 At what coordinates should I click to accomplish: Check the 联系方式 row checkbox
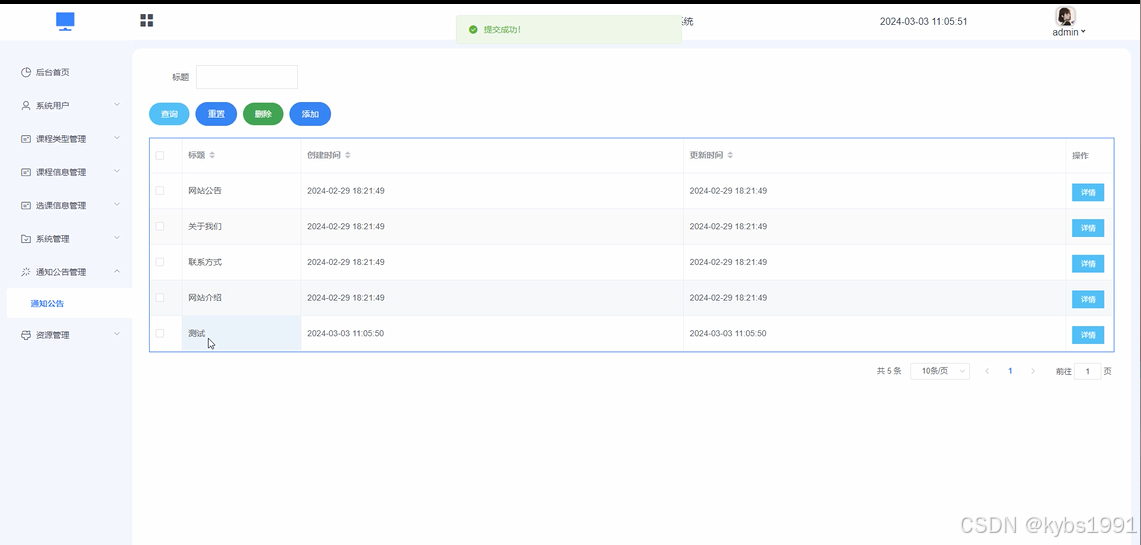[x=160, y=262]
